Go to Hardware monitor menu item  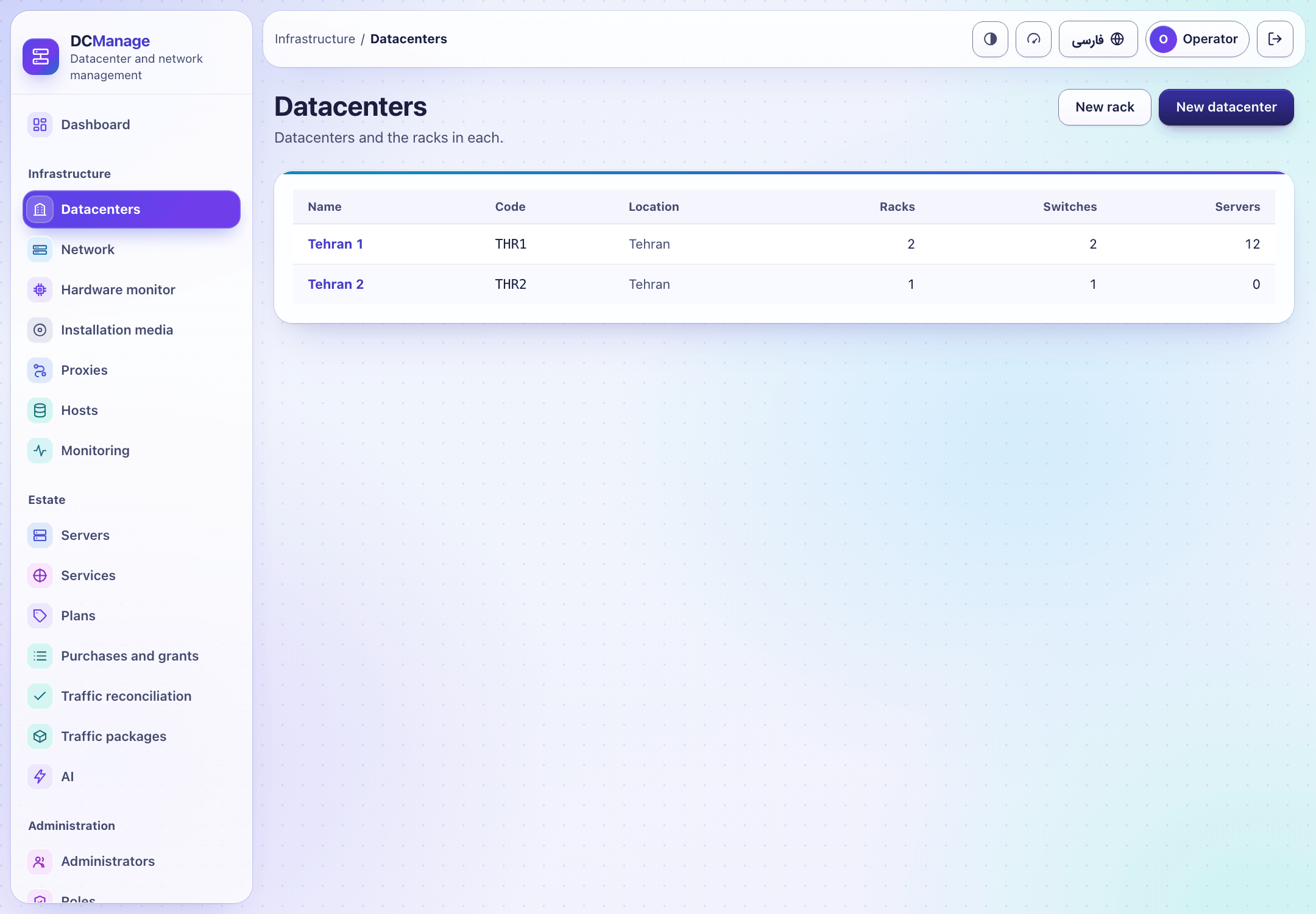tap(132, 290)
